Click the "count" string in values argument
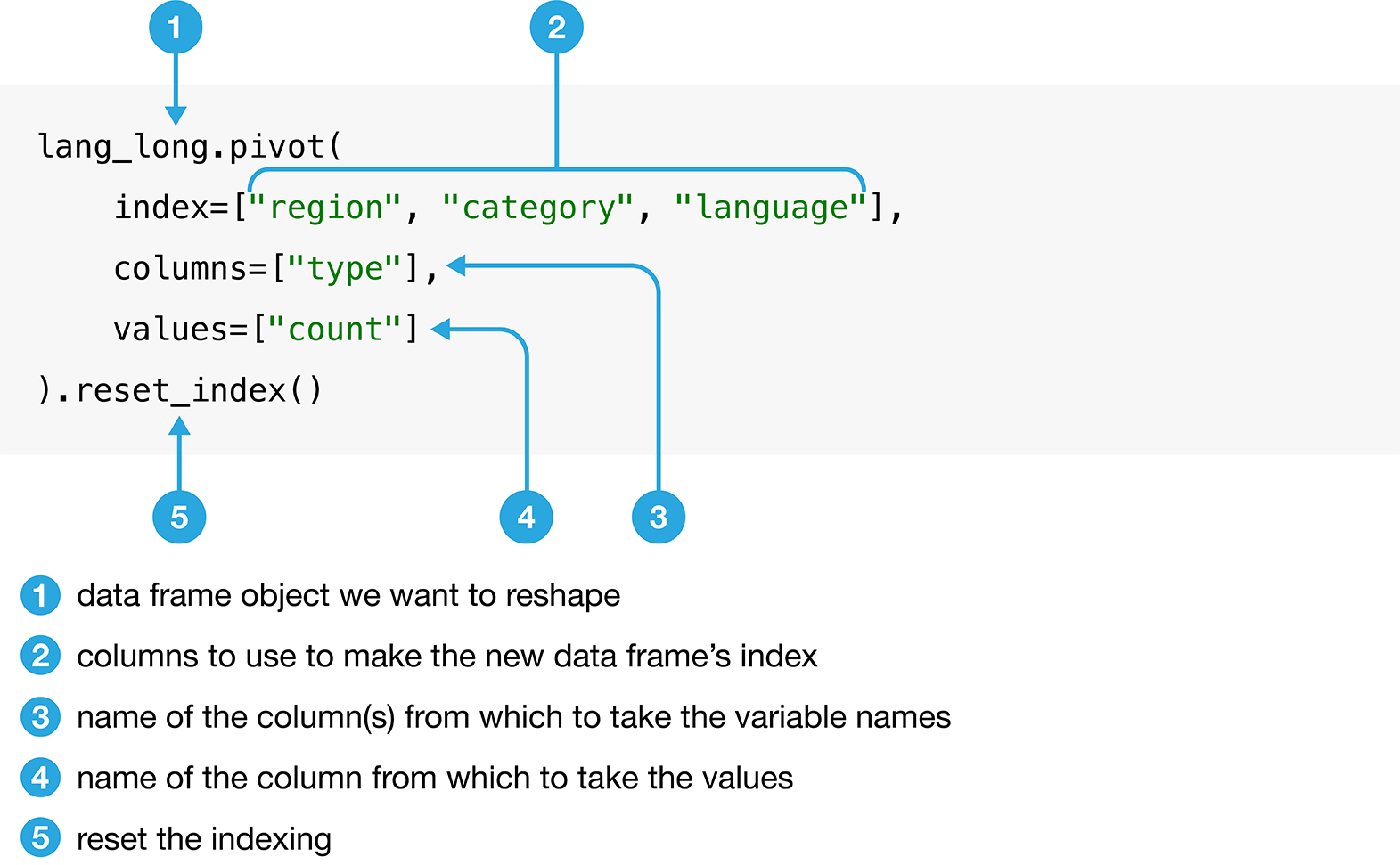This screenshot has width=1400, height=865. pos(335,330)
